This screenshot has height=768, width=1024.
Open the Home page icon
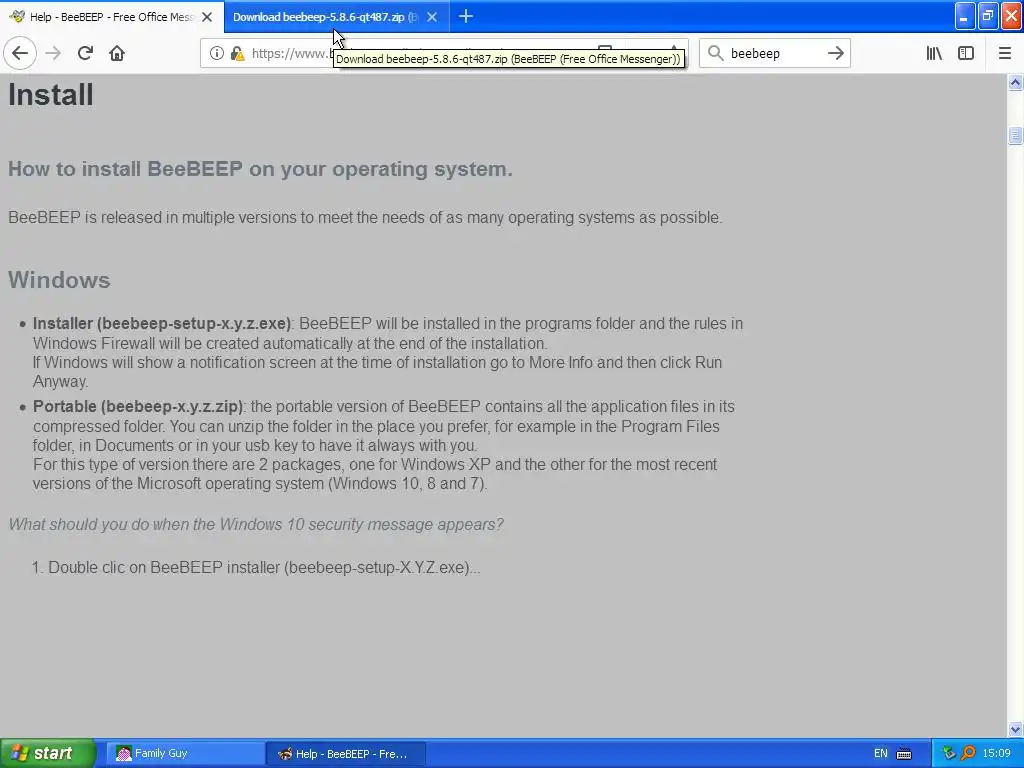pyautogui.click(x=117, y=53)
